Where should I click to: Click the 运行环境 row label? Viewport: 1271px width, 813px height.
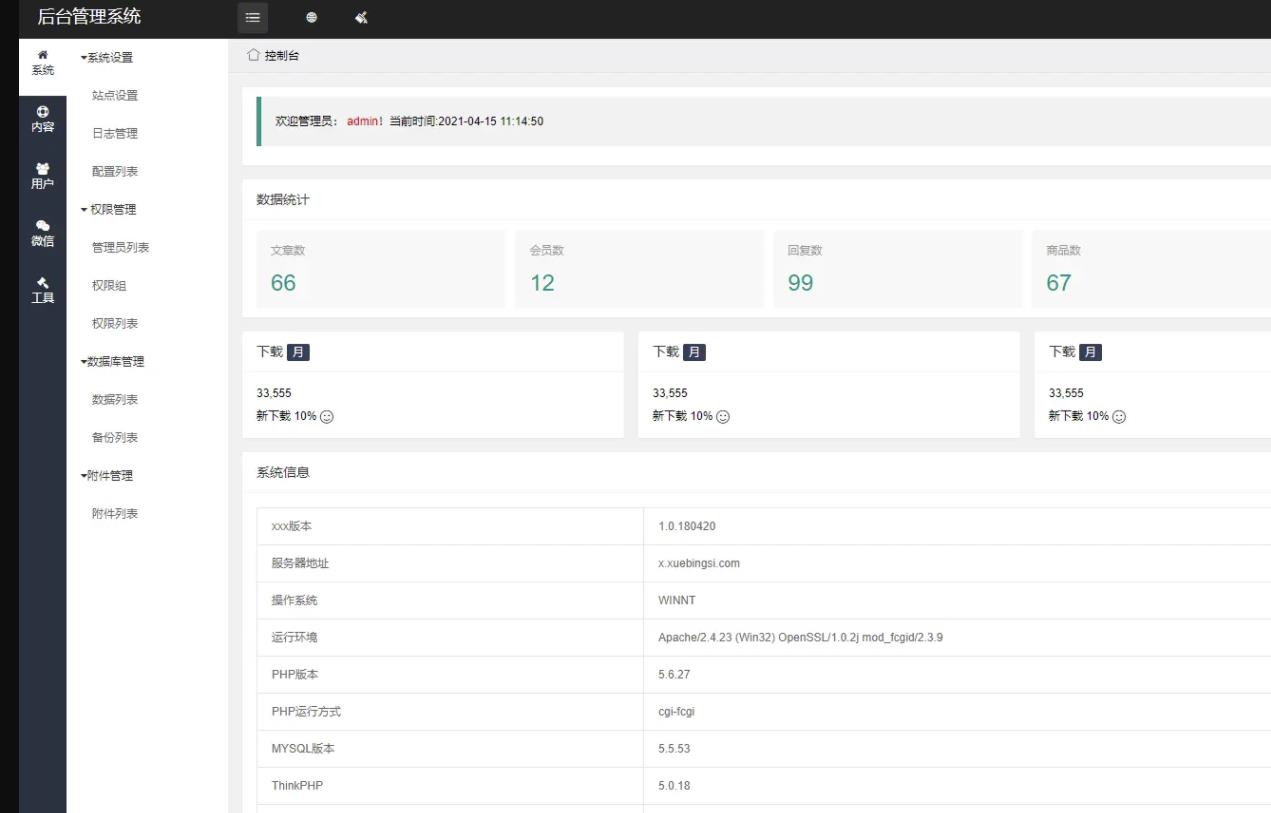(x=294, y=637)
